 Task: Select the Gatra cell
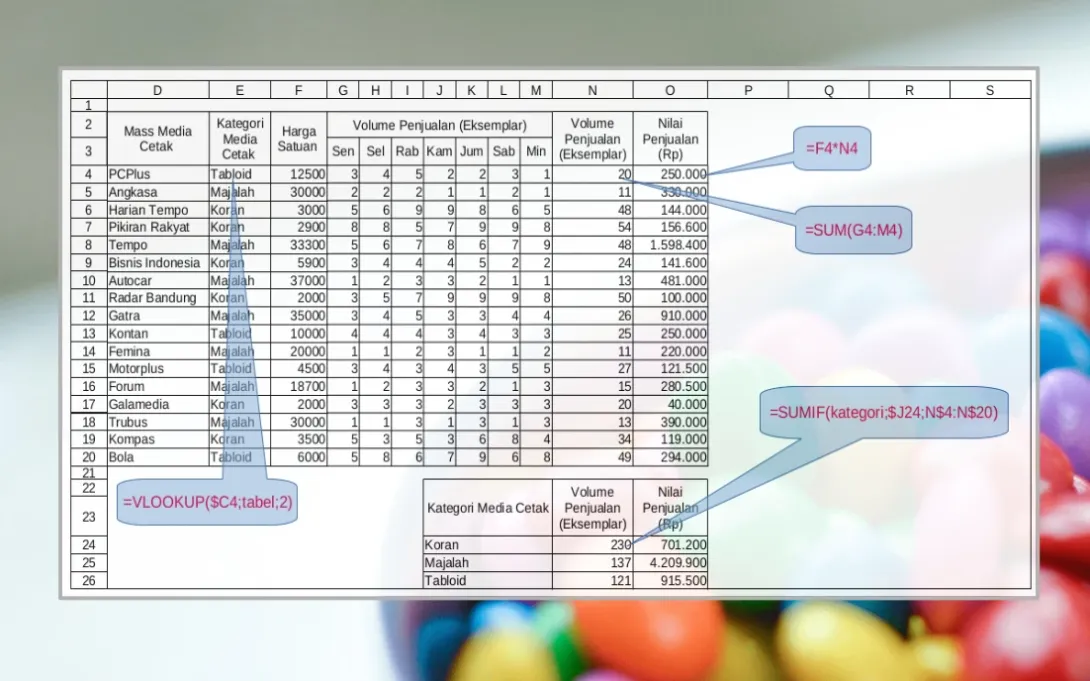[x=158, y=315]
